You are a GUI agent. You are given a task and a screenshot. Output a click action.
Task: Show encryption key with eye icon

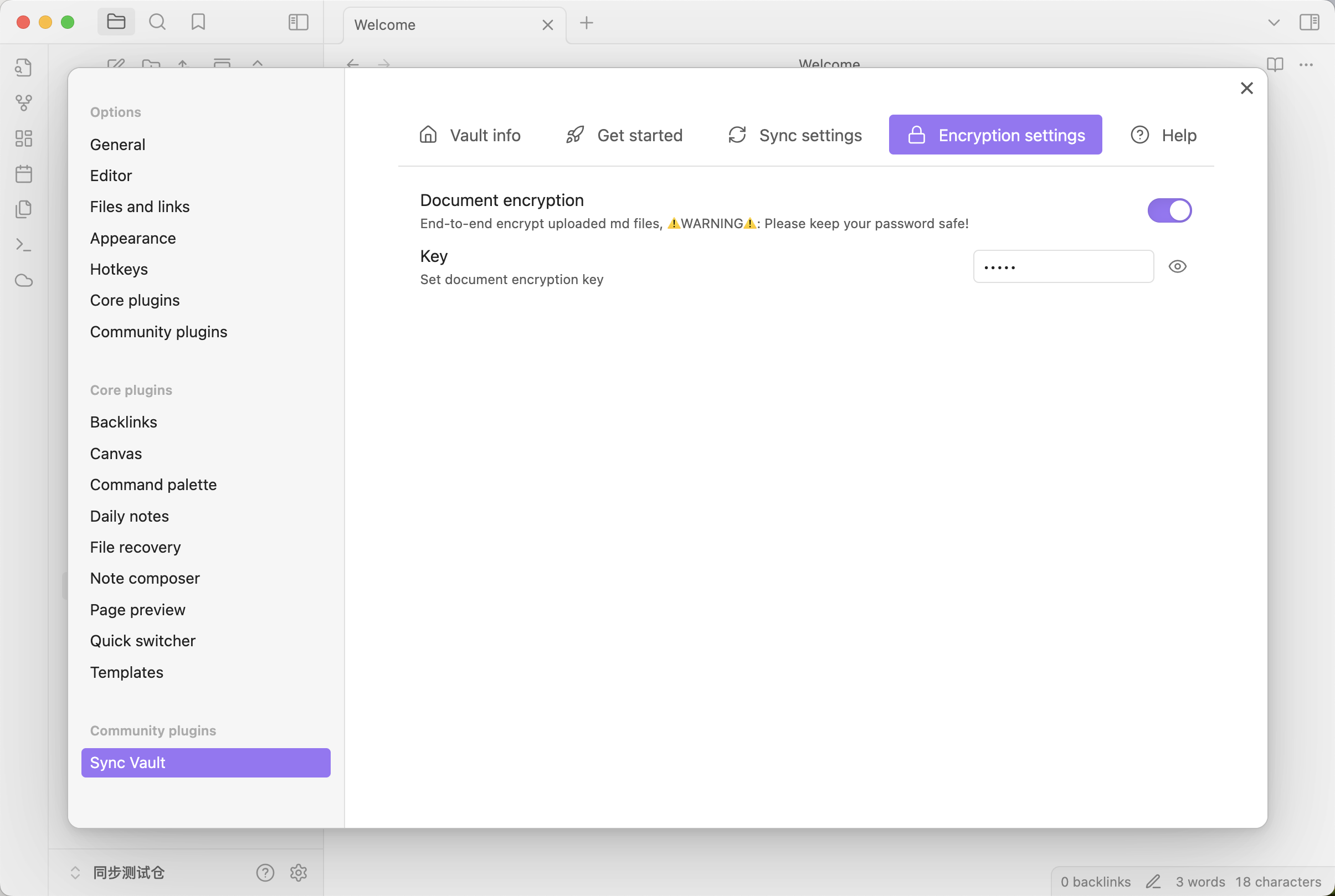coord(1177,266)
